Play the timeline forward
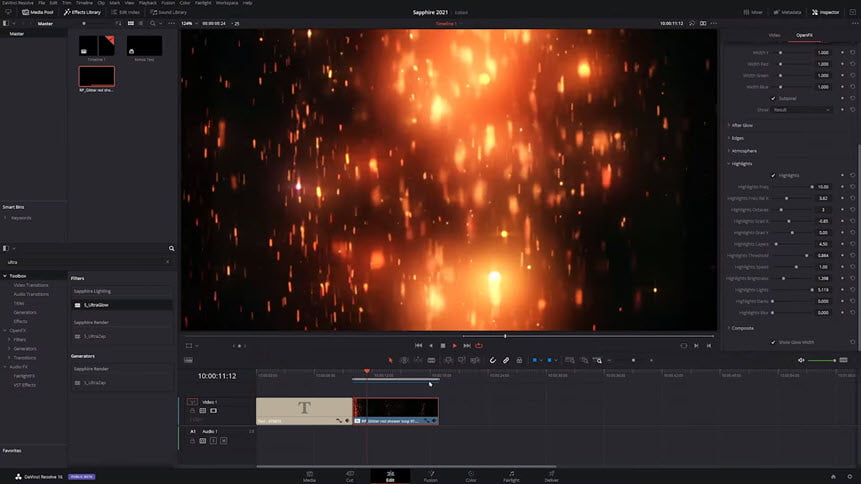This screenshot has height=484, width=861. click(455, 346)
